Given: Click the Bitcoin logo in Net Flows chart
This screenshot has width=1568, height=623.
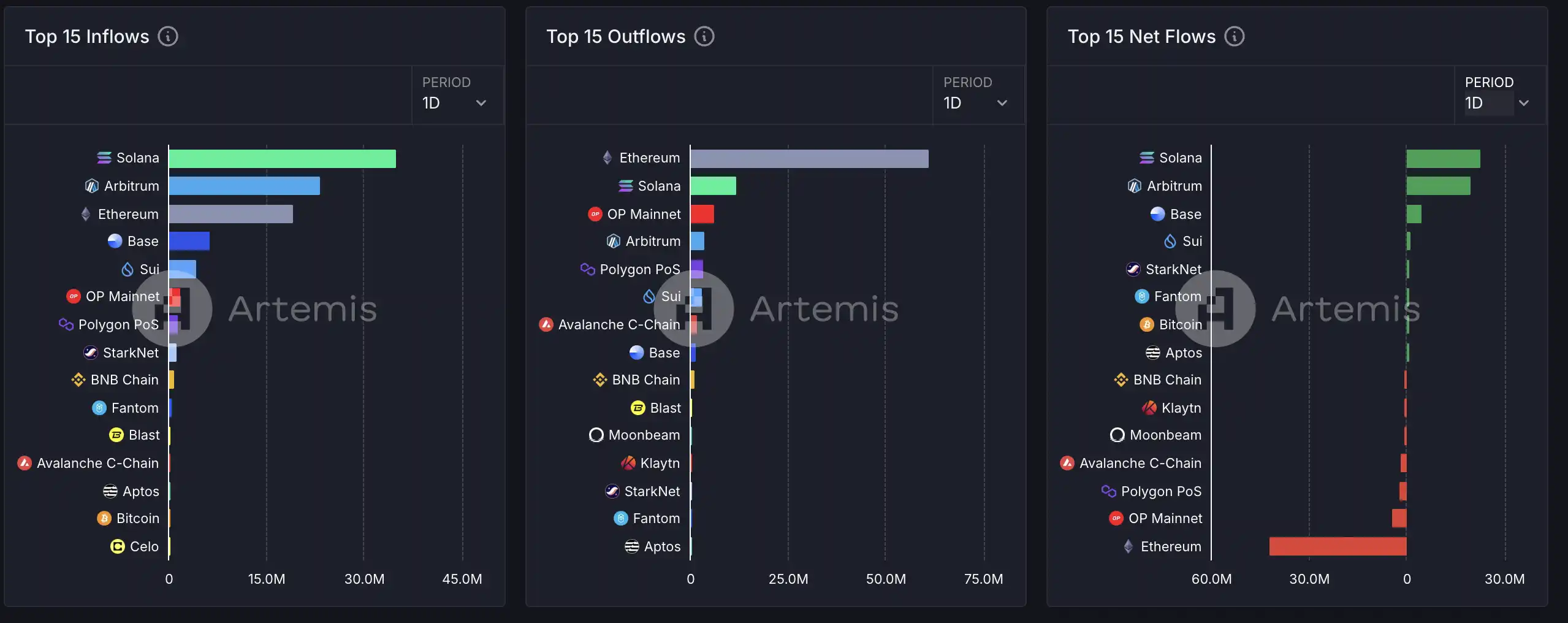Looking at the screenshot, I should 1146,324.
